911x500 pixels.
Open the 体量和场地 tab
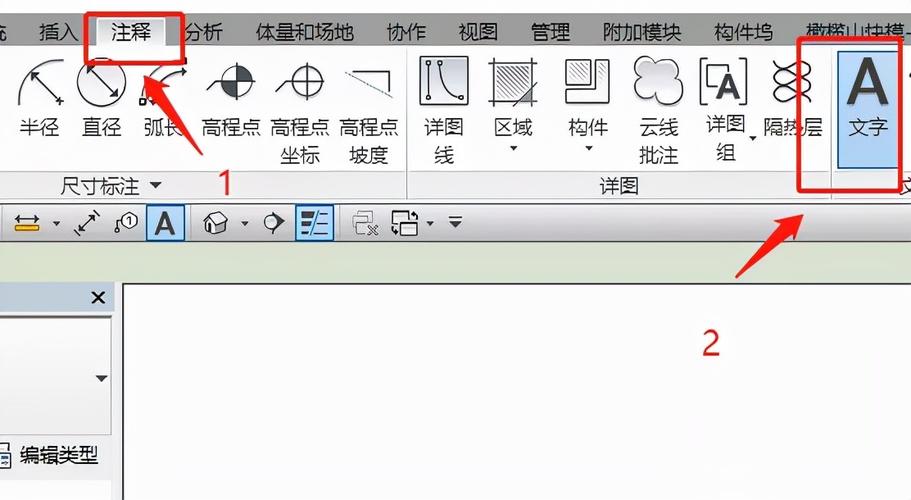[305, 32]
